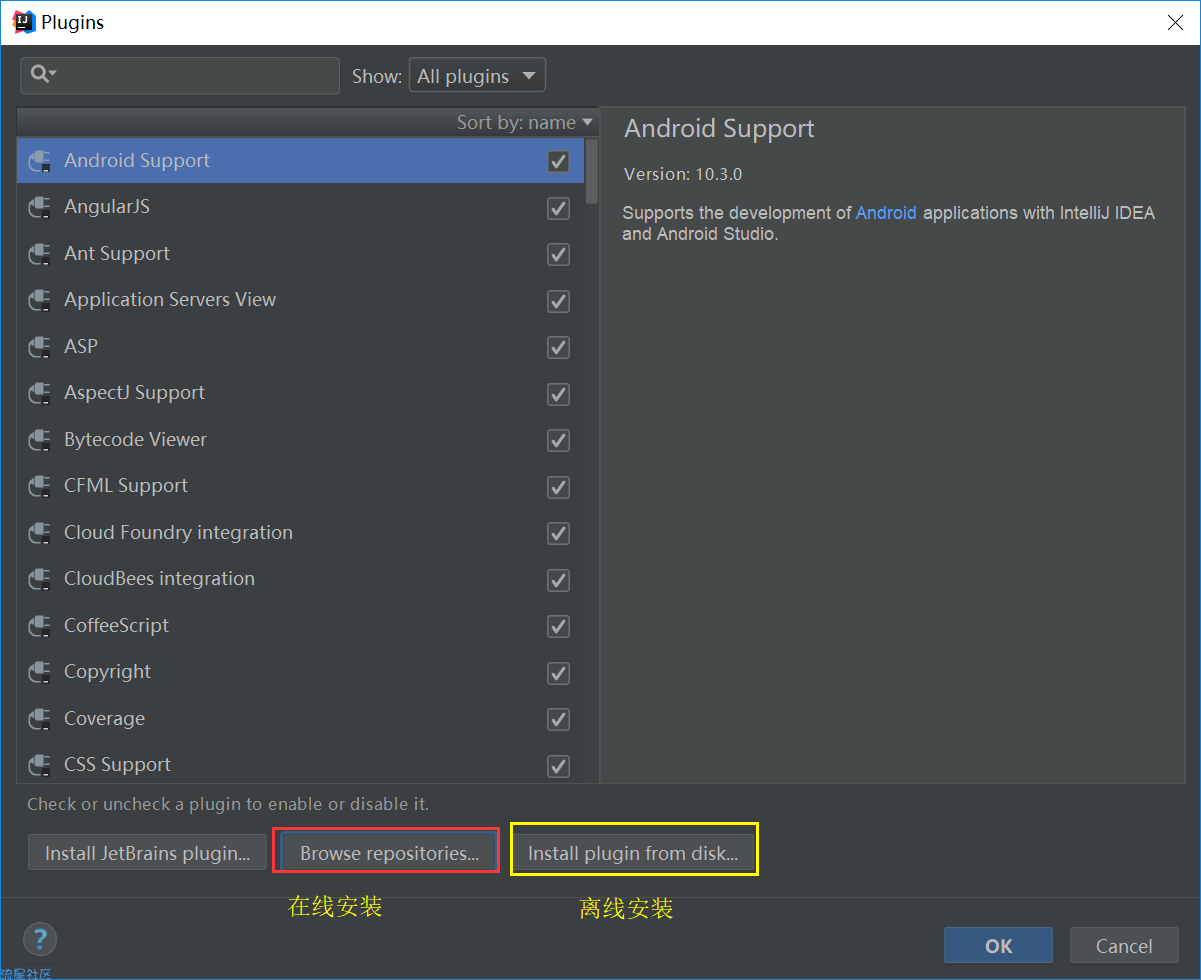Click the IntelliJ logo in title bar
Viewport: 1201px width, 980px height.
click(x=24, y=22)
